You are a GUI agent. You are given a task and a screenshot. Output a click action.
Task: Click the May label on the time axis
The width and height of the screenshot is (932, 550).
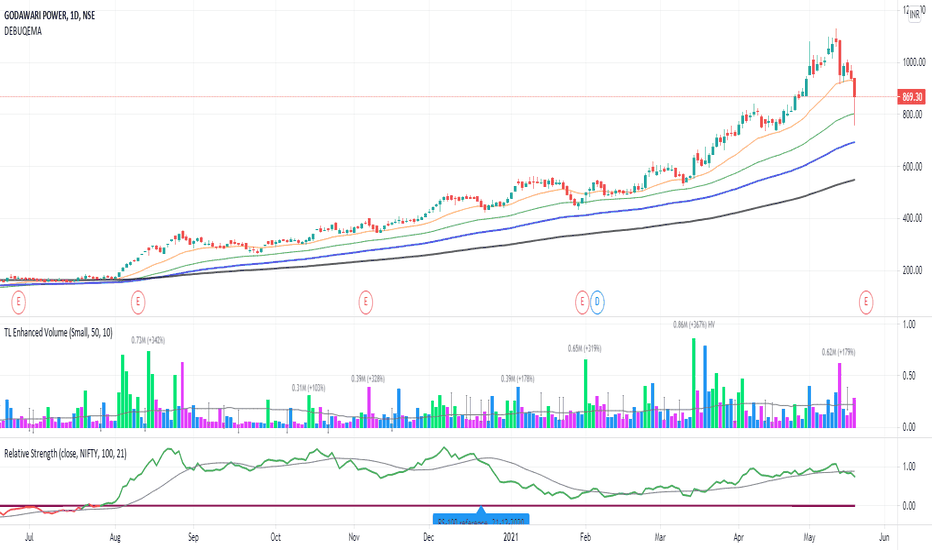(810, 538)
